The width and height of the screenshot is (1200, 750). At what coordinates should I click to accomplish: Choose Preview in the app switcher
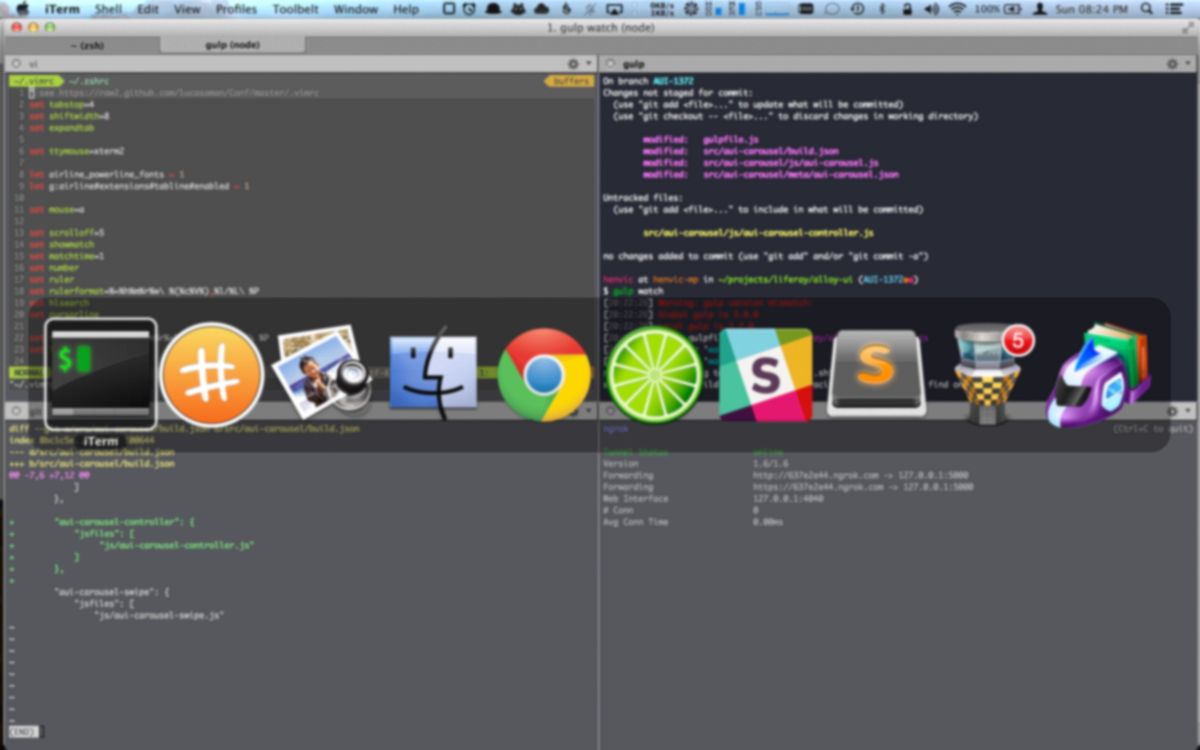click(x=321, y=372)
